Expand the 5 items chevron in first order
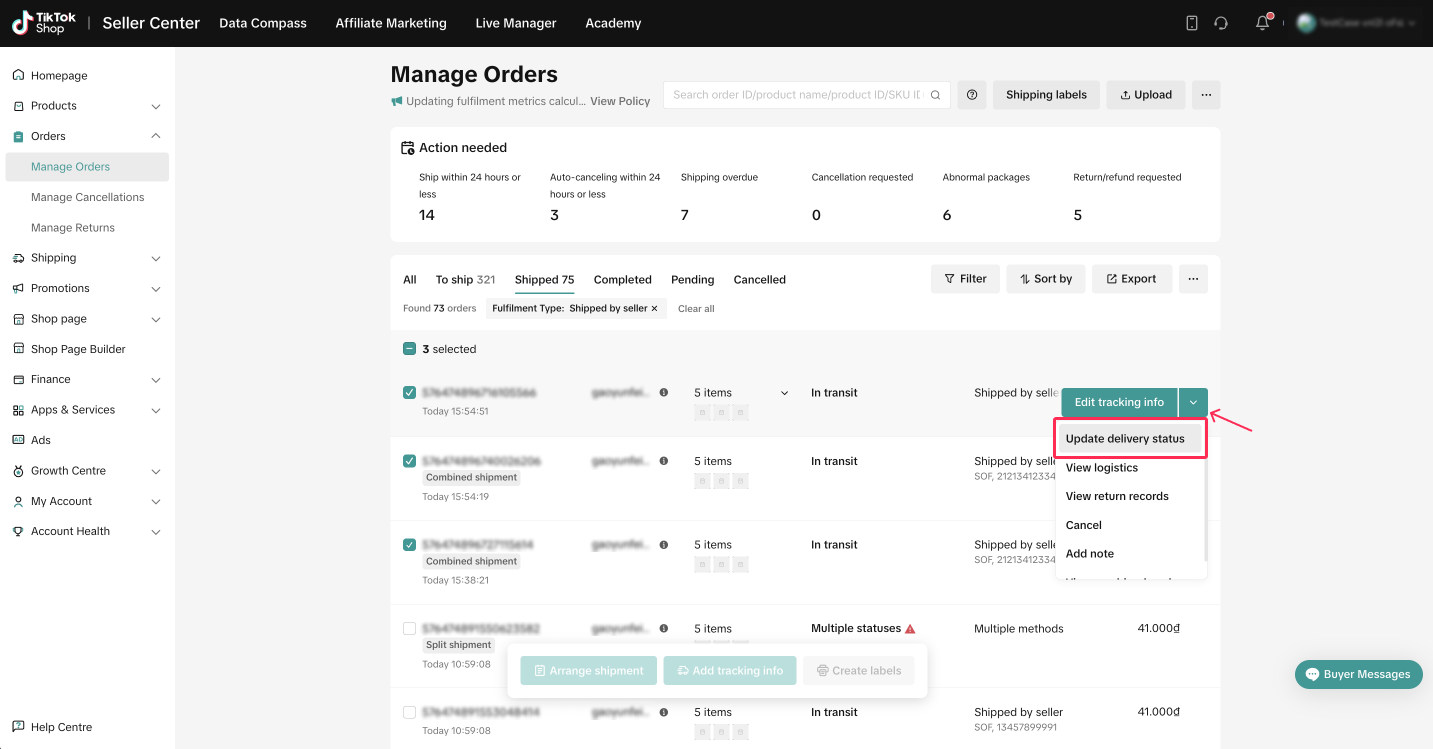 click(x=784, y=393)
